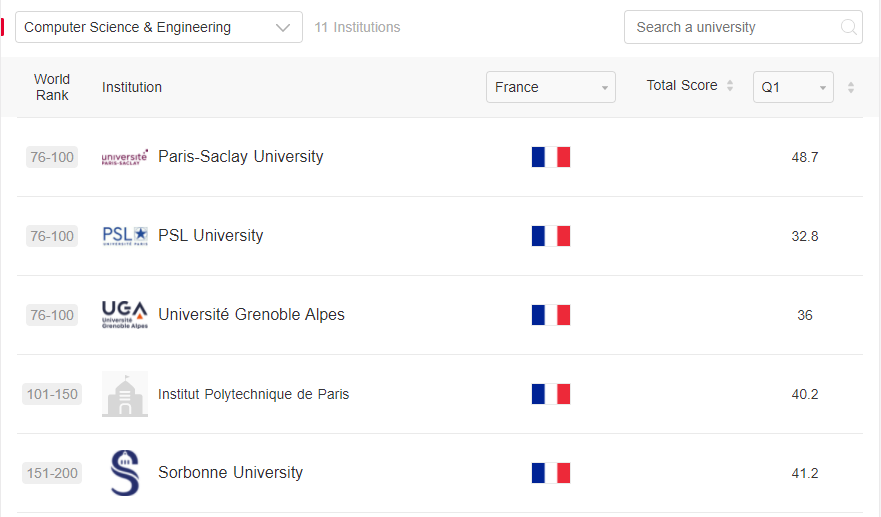Click the PSL University logo
This screenshot has width=881, height=517.
pyautogui.click(x=125, y=235)
